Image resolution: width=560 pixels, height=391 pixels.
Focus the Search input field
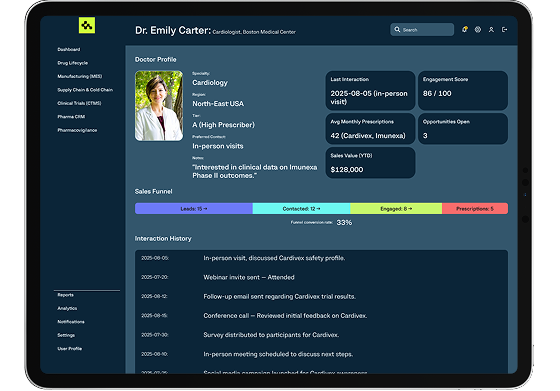click(x=422, y=30)
